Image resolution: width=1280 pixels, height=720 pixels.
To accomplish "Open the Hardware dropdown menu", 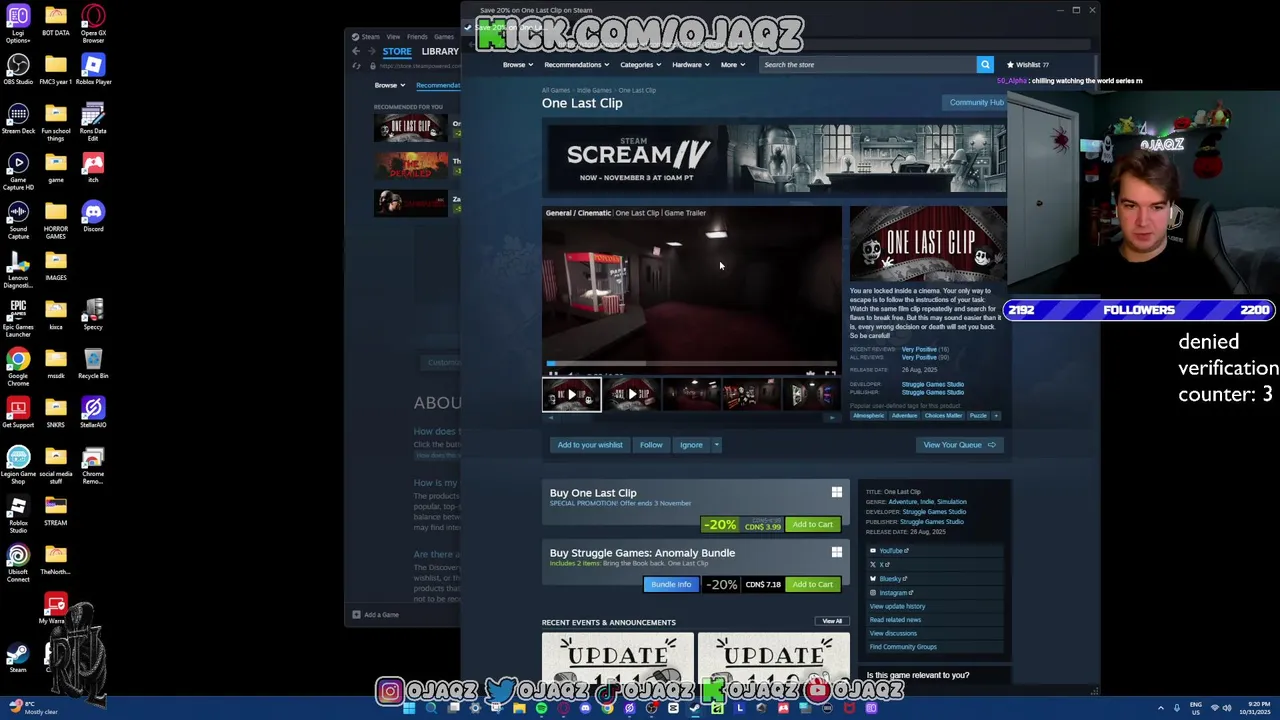I will 690,65.
